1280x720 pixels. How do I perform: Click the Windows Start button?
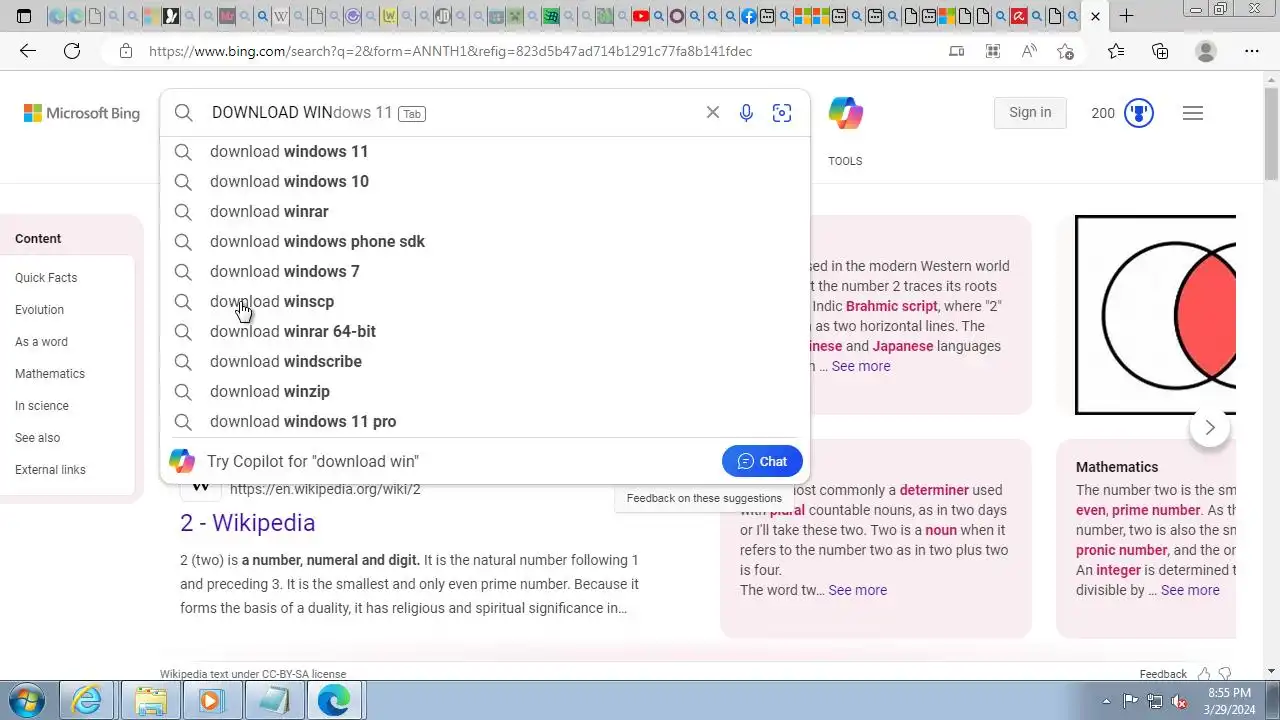click(27, 700)
